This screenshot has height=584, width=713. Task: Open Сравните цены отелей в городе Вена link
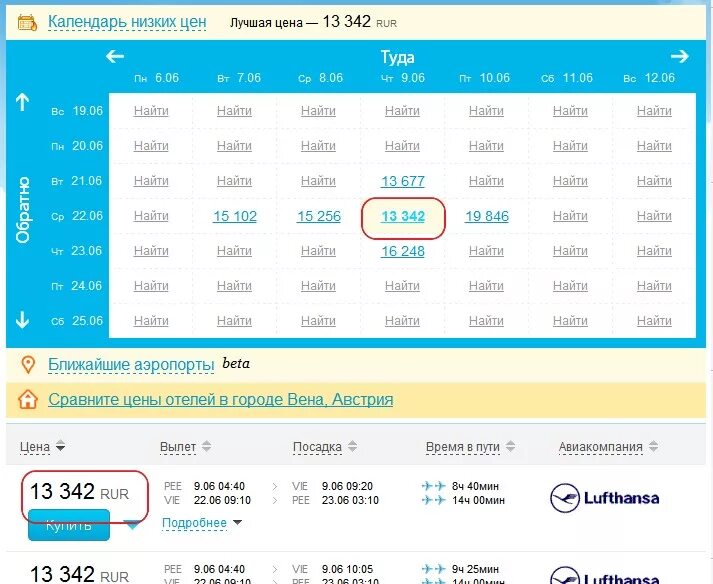point(221,399)
